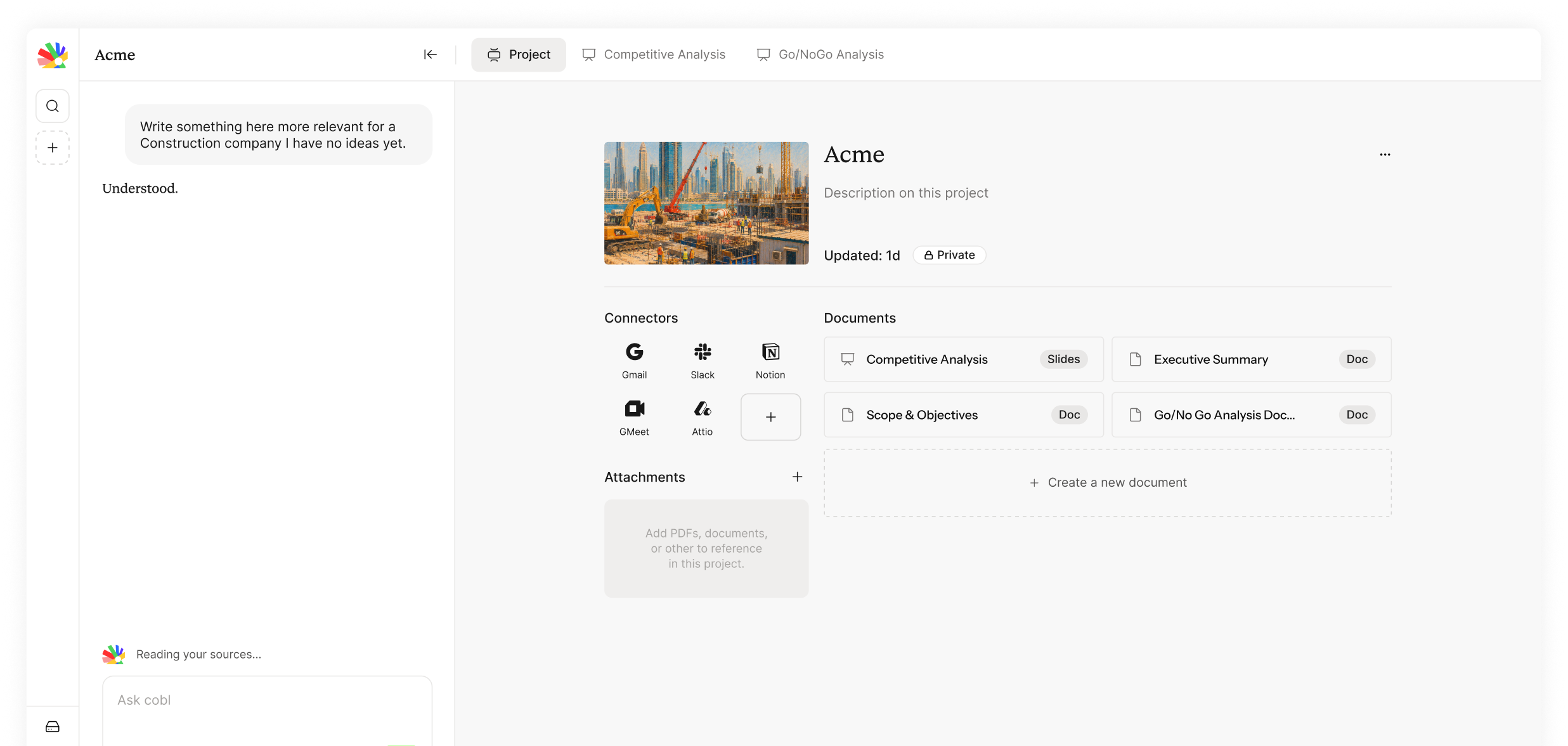
Task: Collapse the chat panel with arrow icon
Action: point(431,55)
